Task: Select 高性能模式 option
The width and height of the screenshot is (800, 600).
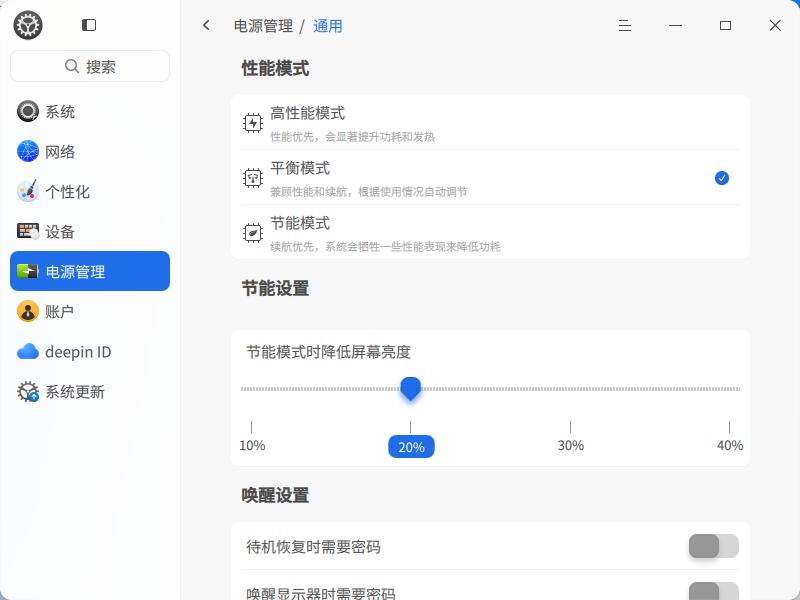Action: pos(490,123)
